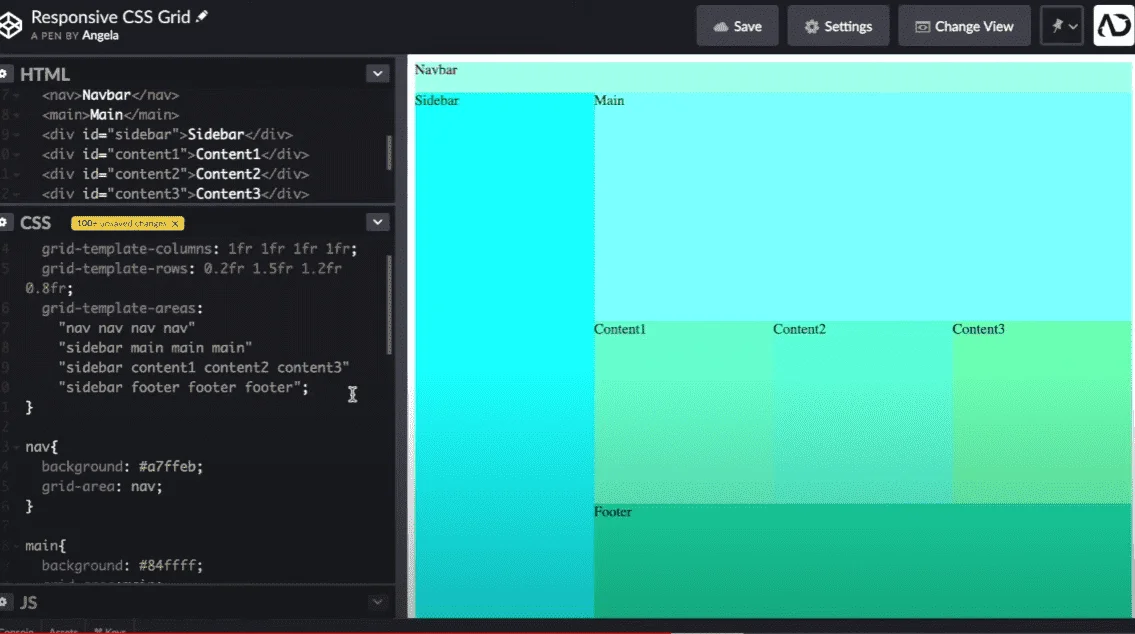Click the grid-template-areas: CSS line

pyautogui.click(x=122, y=308)
